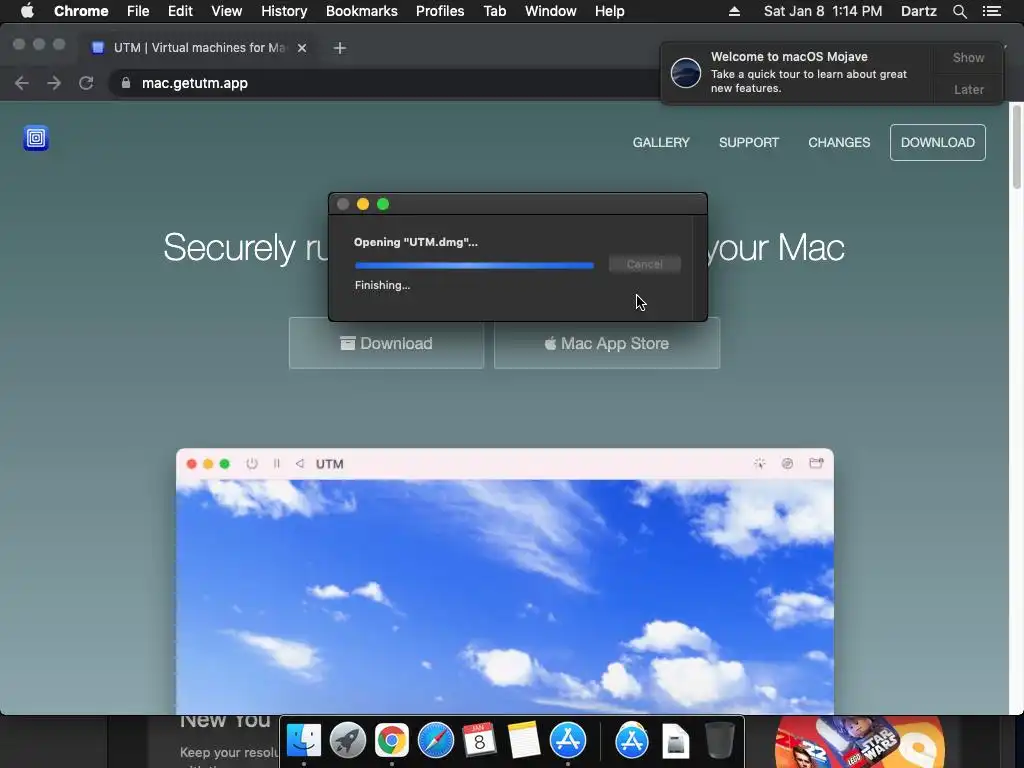Click the address bar showing mac.getutm.app
The height and width of the screenshot is (768, 1024).
[x=385, y=83]
